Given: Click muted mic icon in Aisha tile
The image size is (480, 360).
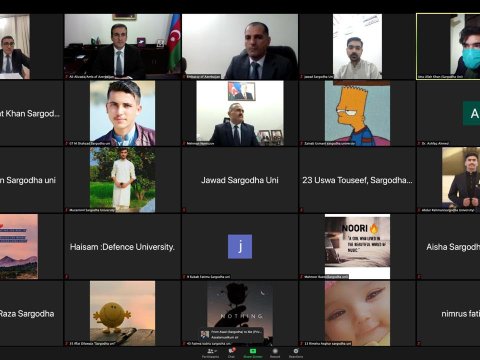Looking at the screenshot, I should tap(419, 277).
